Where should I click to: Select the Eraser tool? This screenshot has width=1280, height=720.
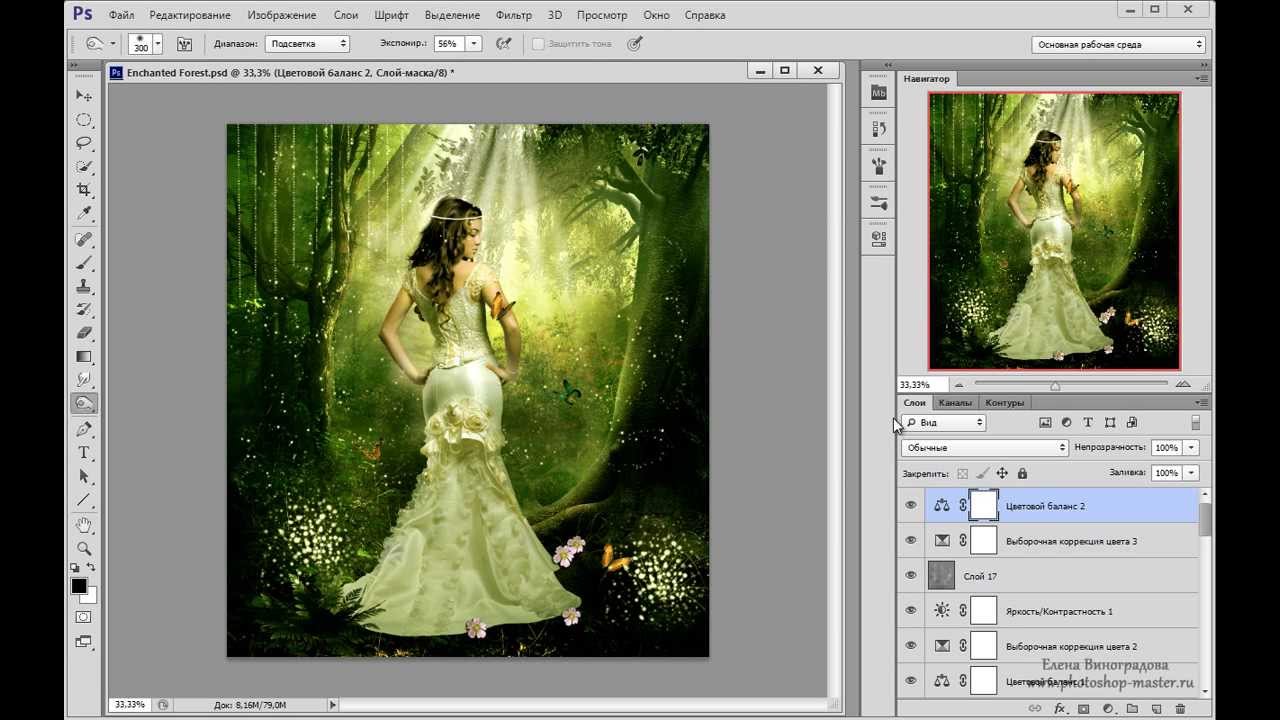click(84, 333)
